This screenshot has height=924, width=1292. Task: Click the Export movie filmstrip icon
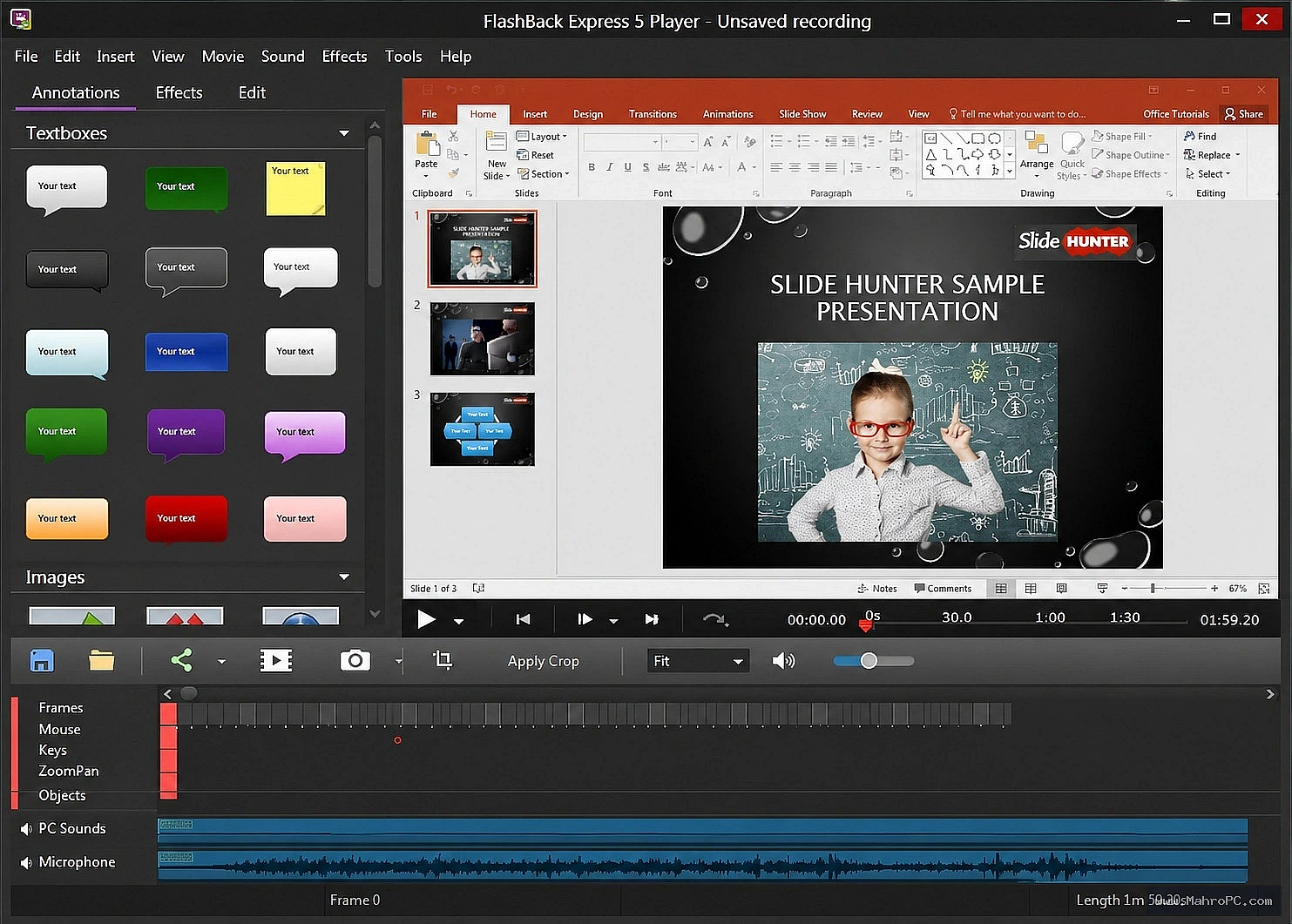pos(276,661)
